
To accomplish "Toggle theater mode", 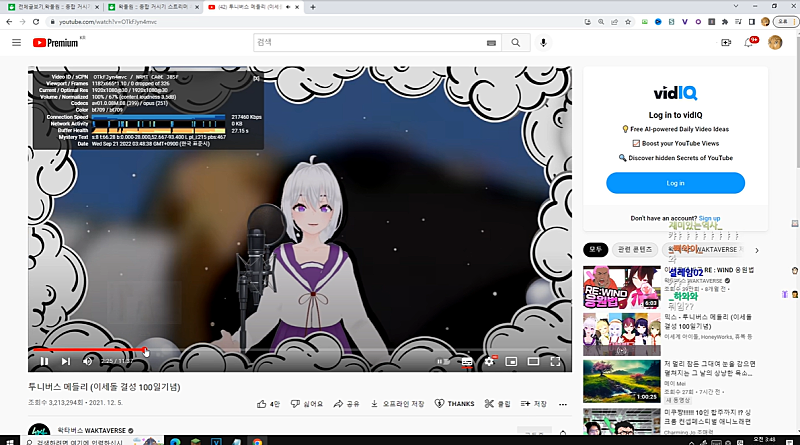I will tap(533, 361).
